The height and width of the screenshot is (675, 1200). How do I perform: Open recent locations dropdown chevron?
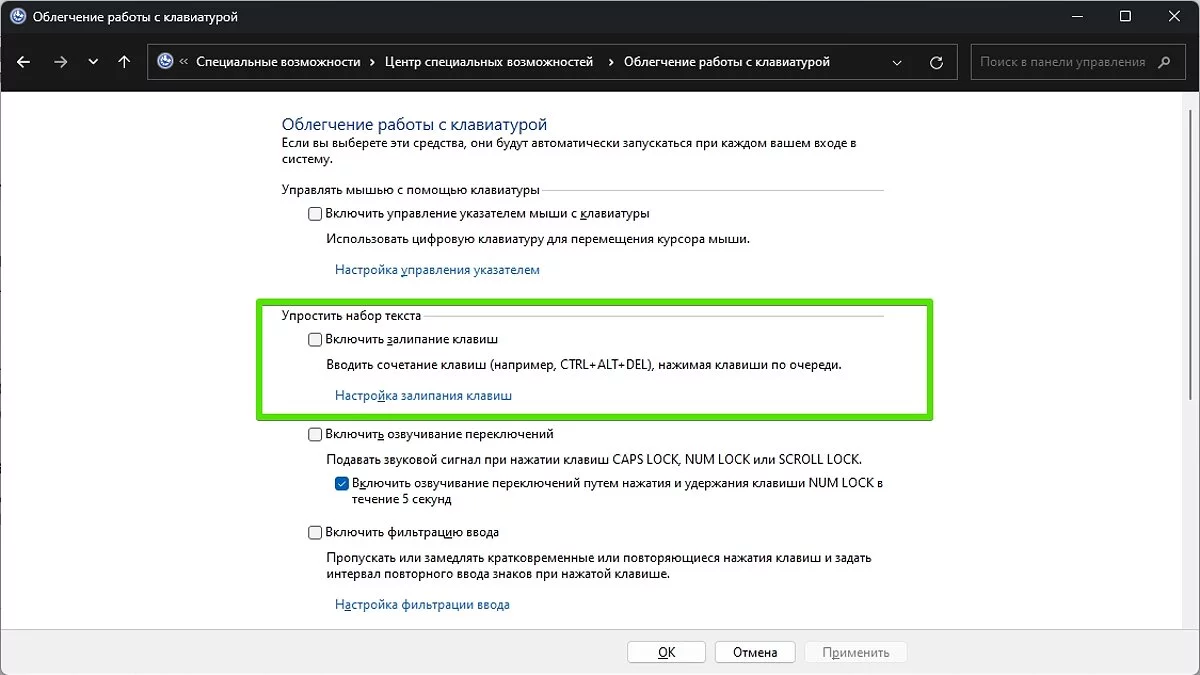(x=93, y=62)
